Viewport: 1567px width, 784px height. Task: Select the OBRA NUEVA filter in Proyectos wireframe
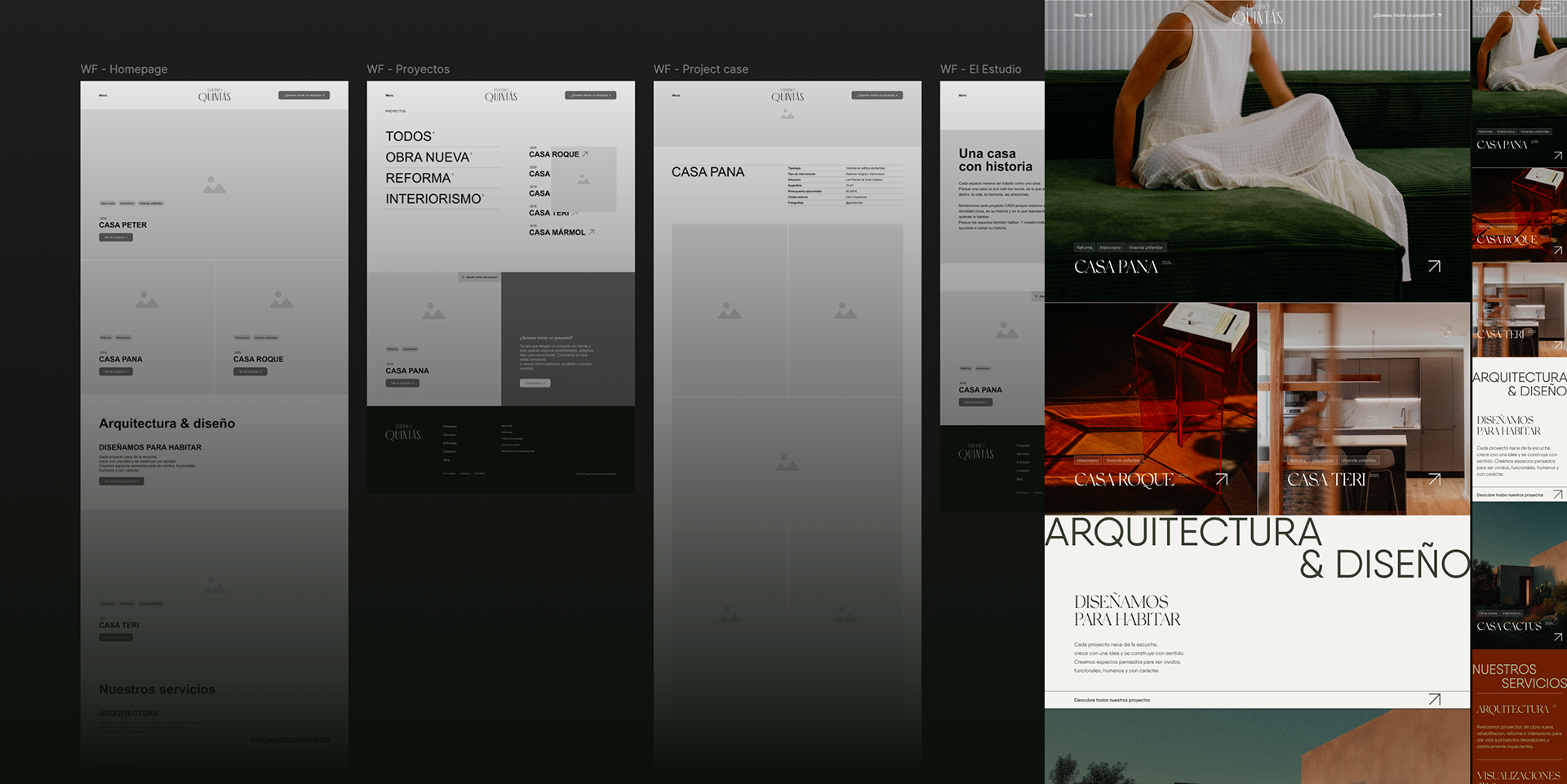[428, 157]
